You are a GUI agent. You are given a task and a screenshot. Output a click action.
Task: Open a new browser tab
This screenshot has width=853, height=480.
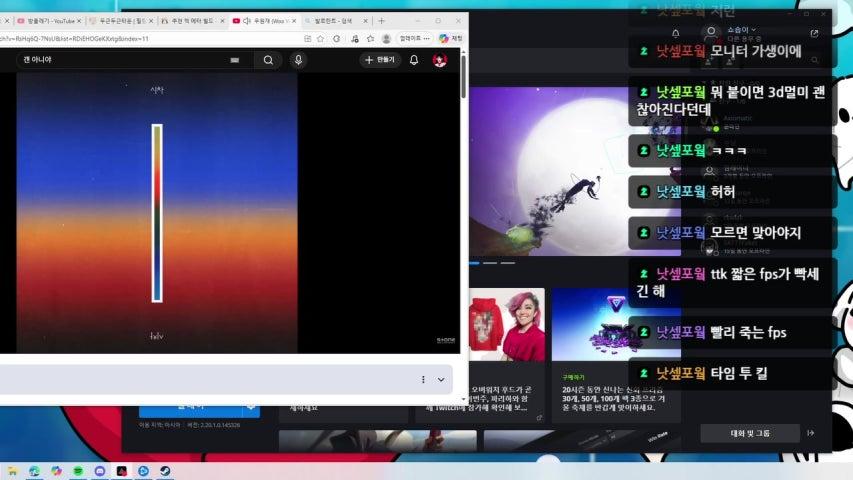tap(381, 20)
